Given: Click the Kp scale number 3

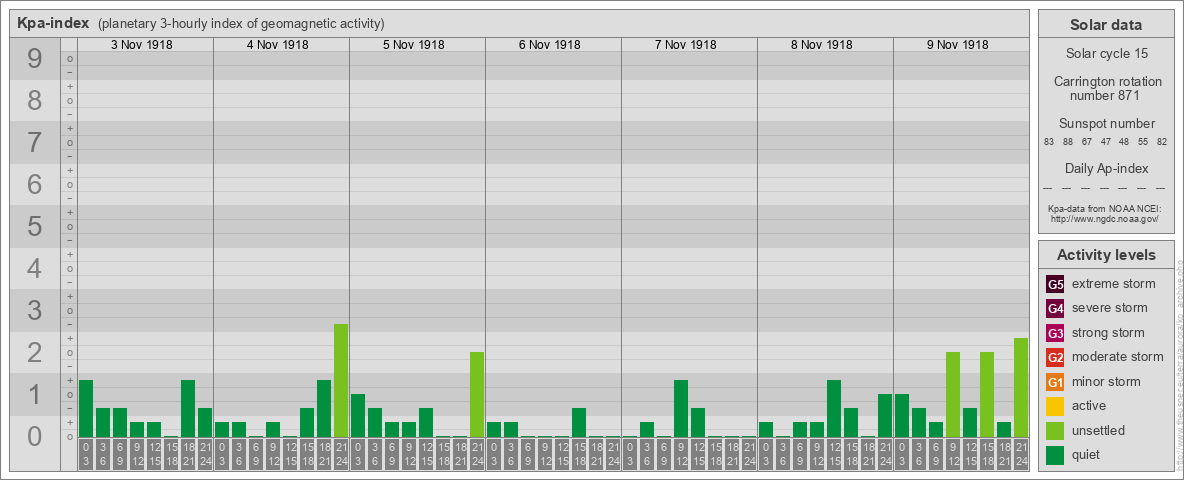Looking at the screenshot, I should (x=34, y=310).
